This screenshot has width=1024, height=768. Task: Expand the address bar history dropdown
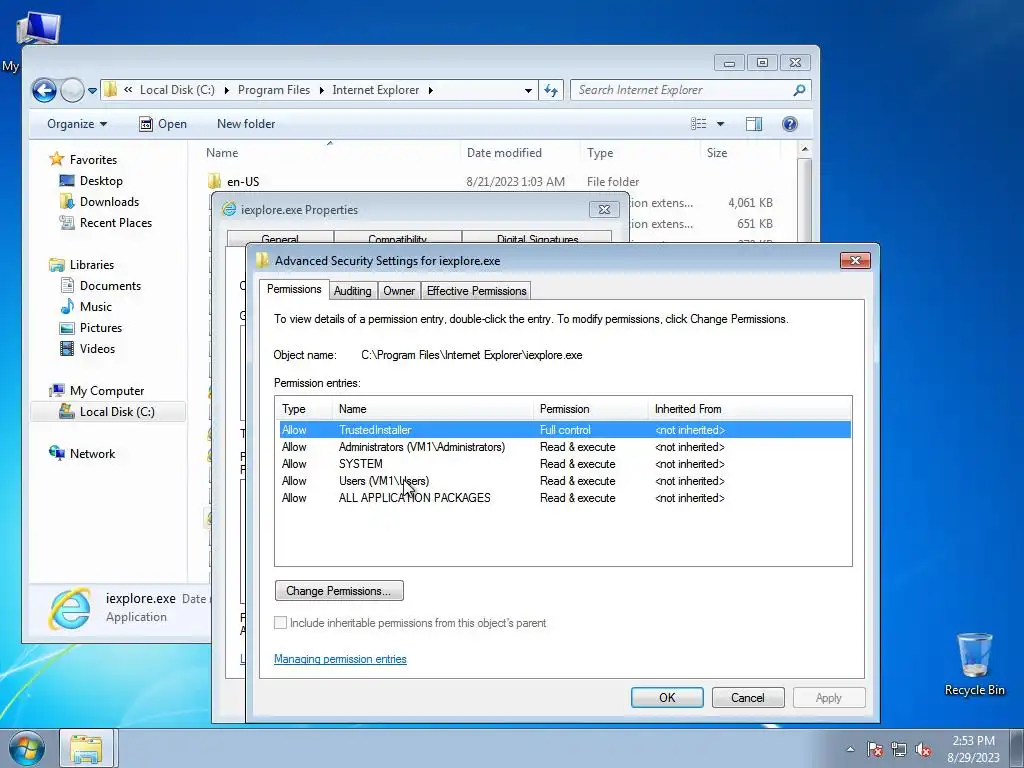[528, 91]
